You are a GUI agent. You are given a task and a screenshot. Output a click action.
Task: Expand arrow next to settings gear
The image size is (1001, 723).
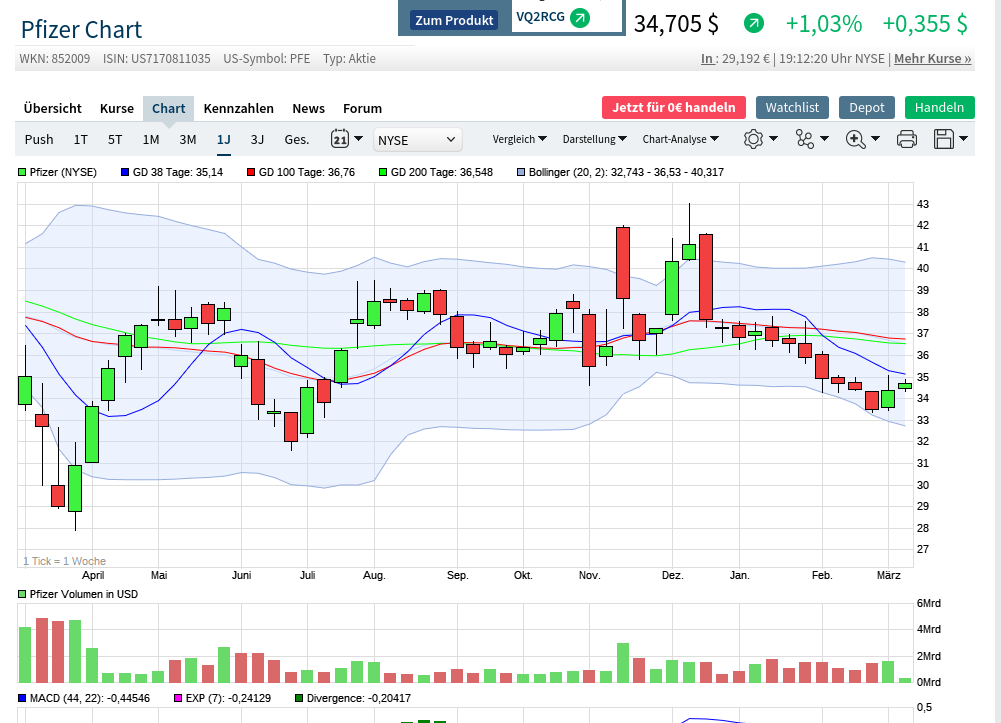point(773,138)
